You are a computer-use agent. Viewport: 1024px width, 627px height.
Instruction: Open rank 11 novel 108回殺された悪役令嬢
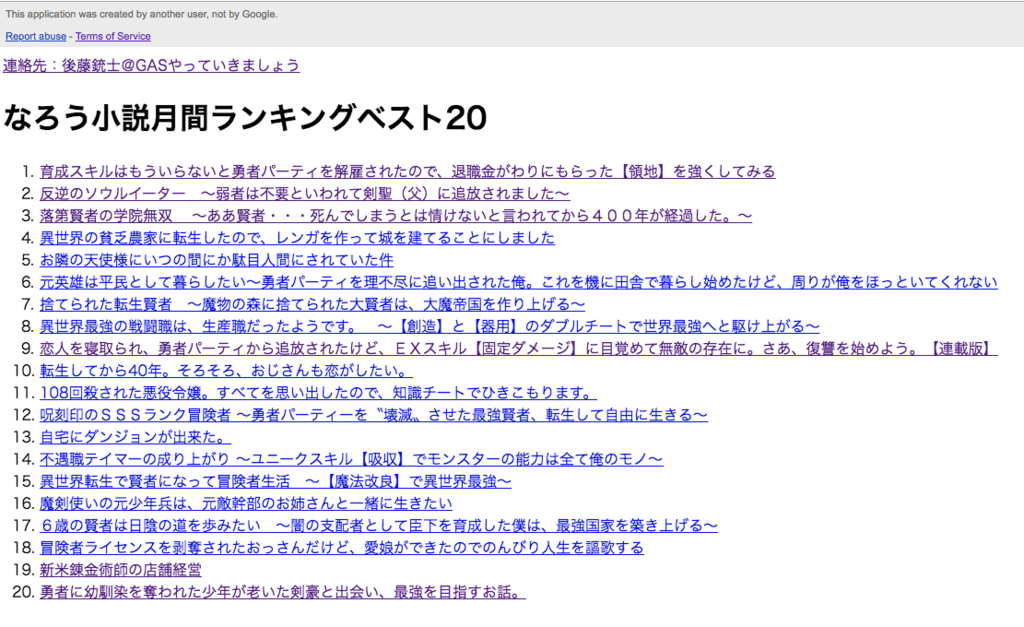[x=318, y=393]
